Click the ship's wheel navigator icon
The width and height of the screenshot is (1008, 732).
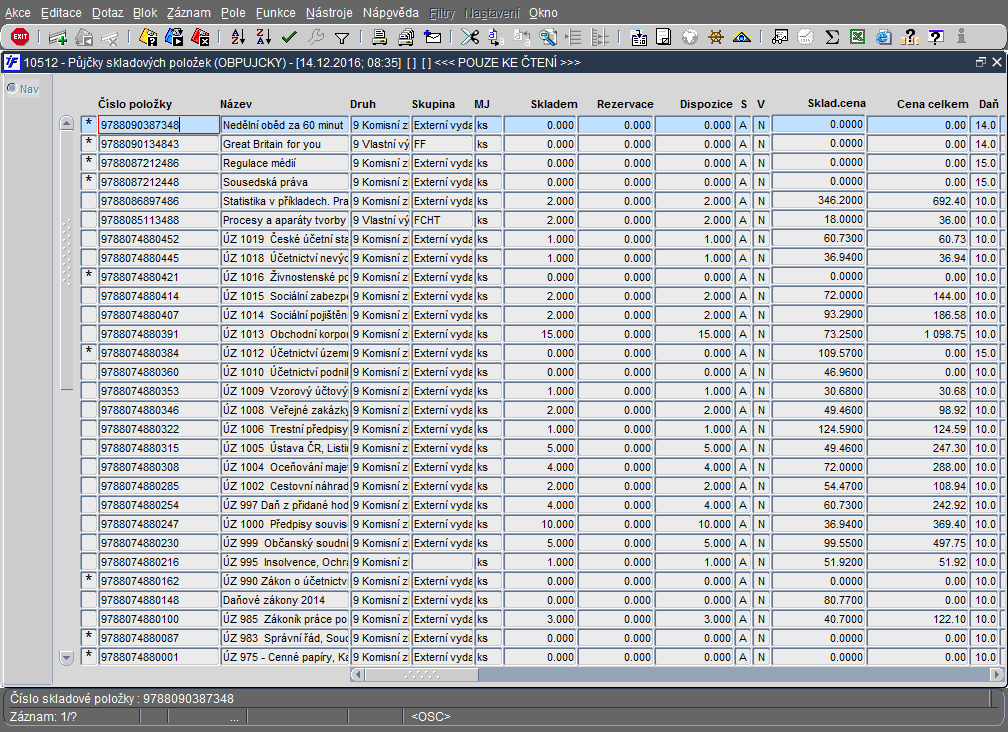point(716,37)
